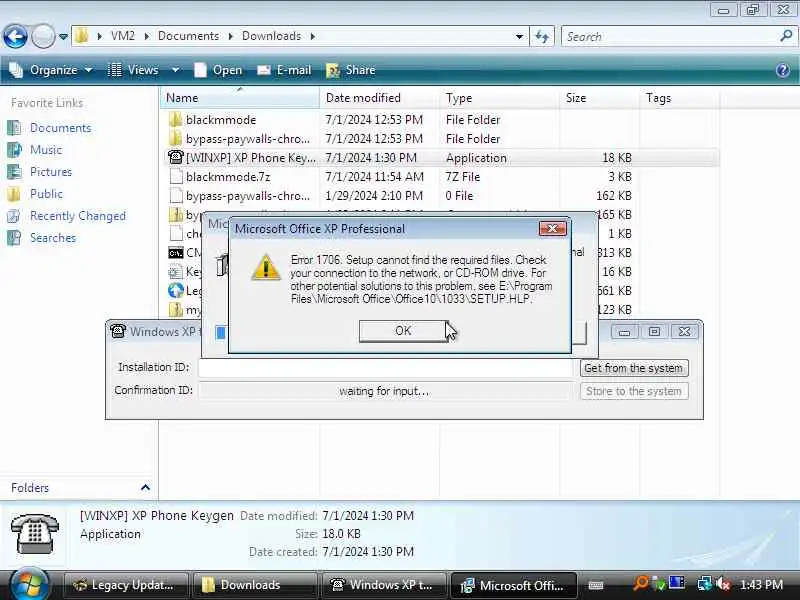
Task: Switch to Windows XP t... taskbar button
Action: [x=384, y=585]
